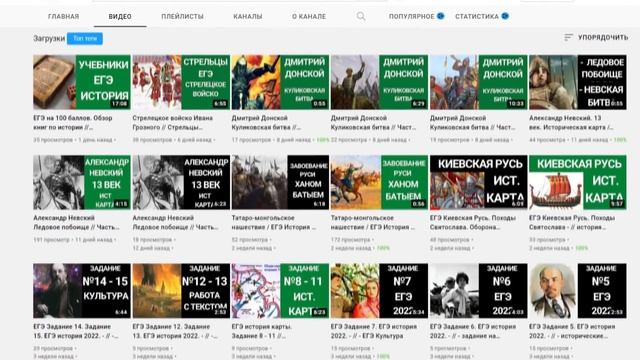Viewport: 640px width, 360px height.
Task: Open title 'ЕГЭ Задание 7. ЕГЭ история 2022'
Action: [374, 331]
